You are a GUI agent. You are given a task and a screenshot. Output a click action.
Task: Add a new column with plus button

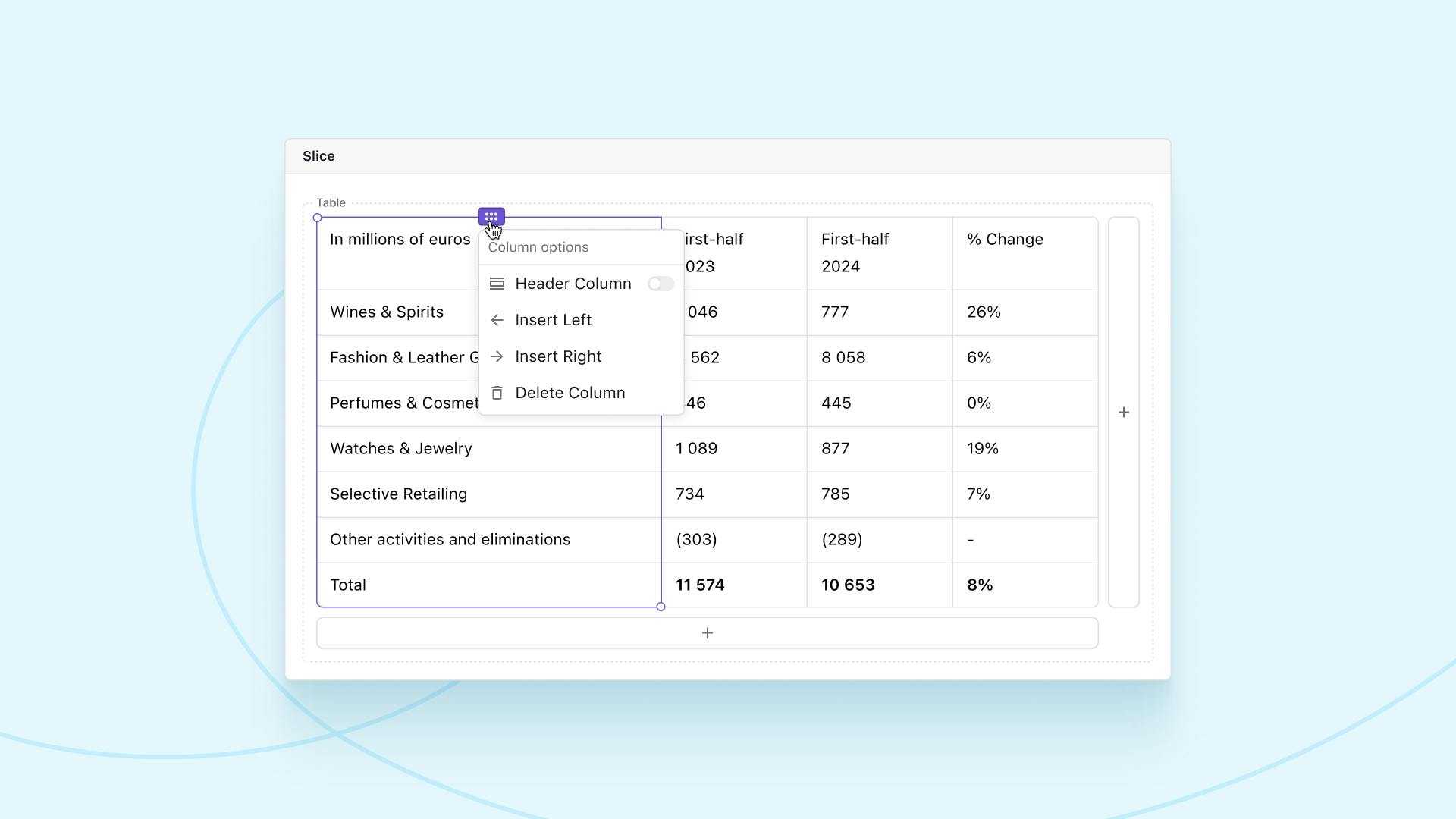(1123, 412)
